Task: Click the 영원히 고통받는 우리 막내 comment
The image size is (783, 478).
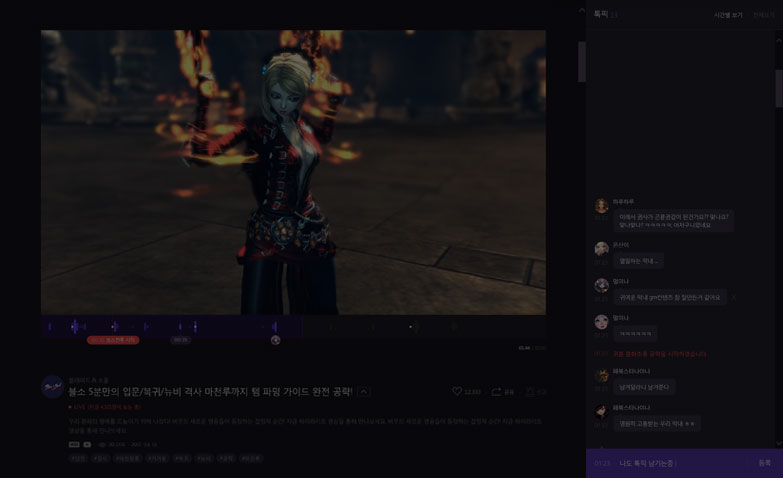Action: pyautogui.click(x=657, y=424)
